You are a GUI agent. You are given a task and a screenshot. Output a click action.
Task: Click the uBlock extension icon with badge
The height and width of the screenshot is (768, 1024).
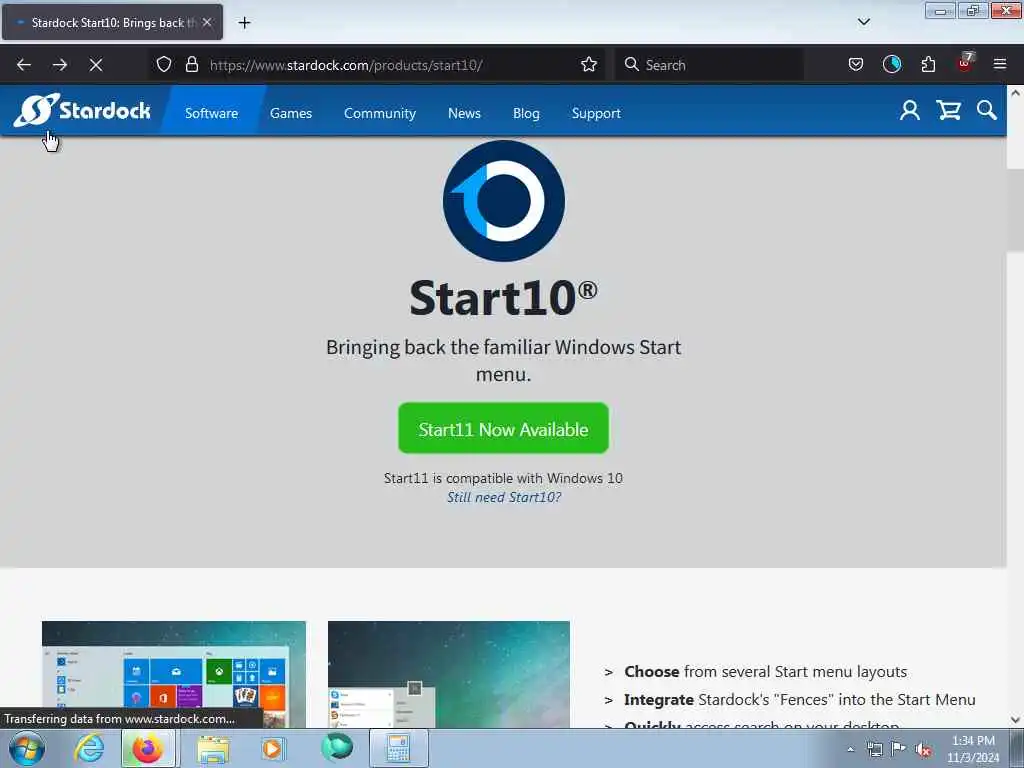tap(965, 63)
